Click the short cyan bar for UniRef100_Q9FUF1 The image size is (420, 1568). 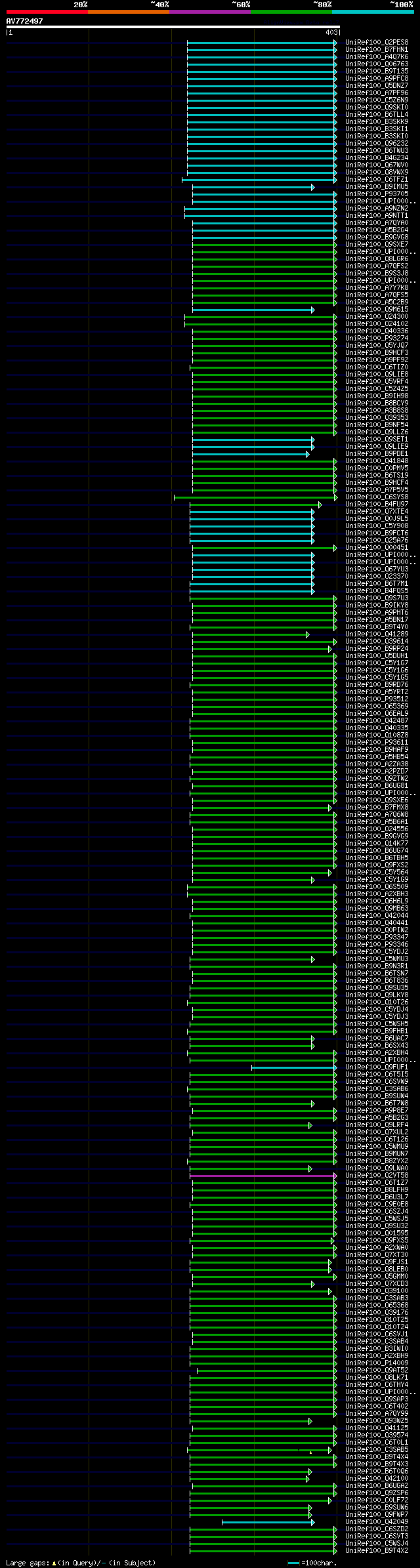click(294, 1067)
